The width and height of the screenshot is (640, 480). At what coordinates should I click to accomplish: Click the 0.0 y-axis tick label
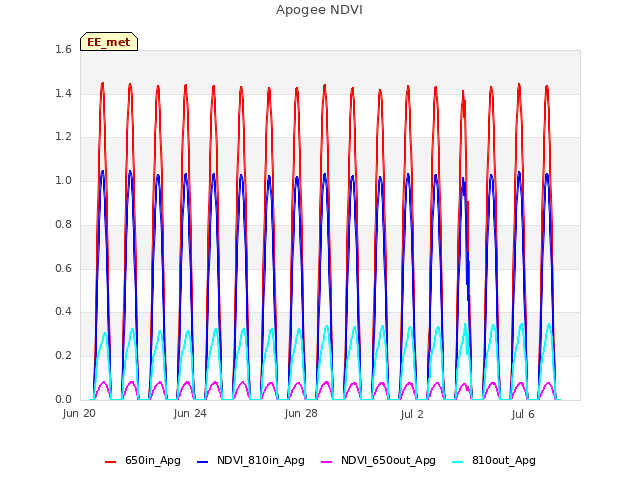(x=63, y=399)
